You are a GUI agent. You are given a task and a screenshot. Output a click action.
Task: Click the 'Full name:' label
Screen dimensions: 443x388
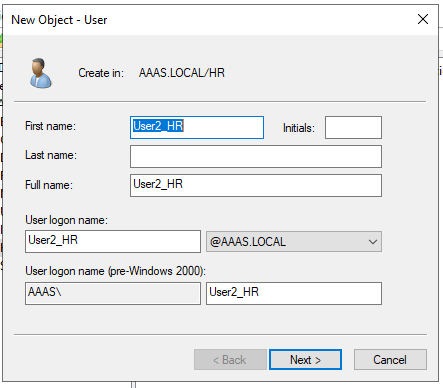point(49,185)
